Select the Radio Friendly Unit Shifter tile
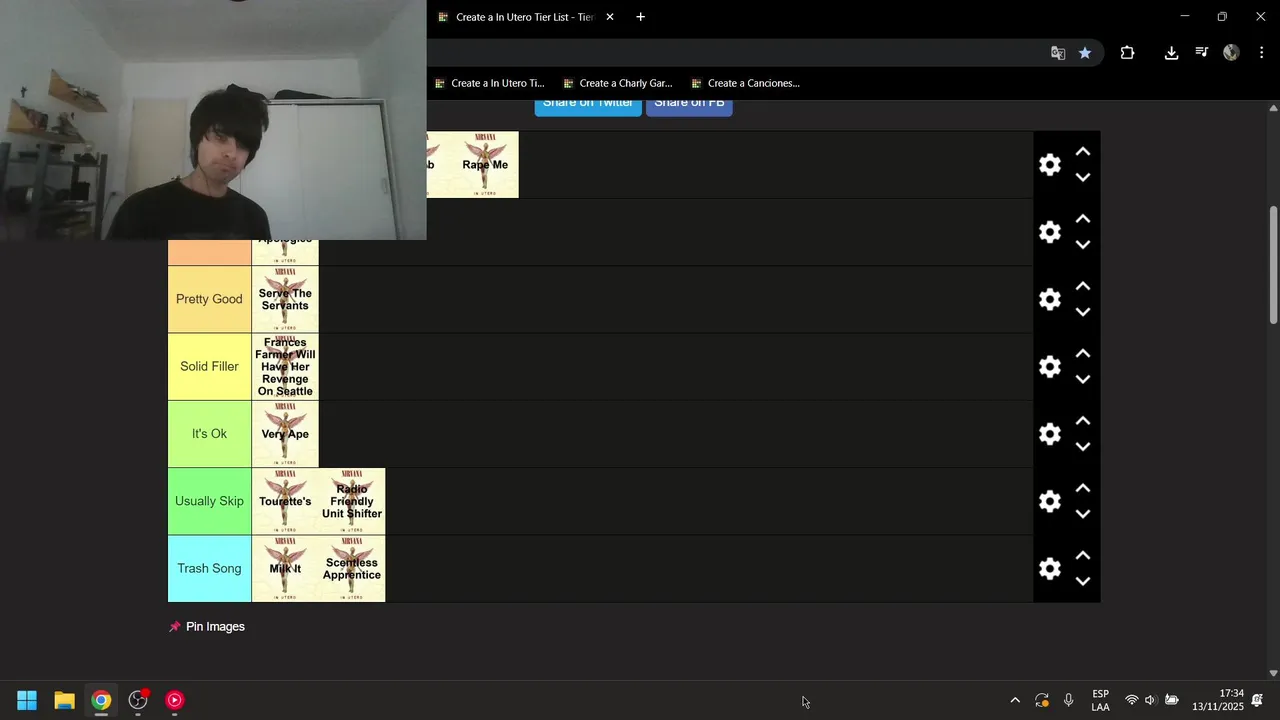Viewport: 1280px width, 720px height. 352,501
